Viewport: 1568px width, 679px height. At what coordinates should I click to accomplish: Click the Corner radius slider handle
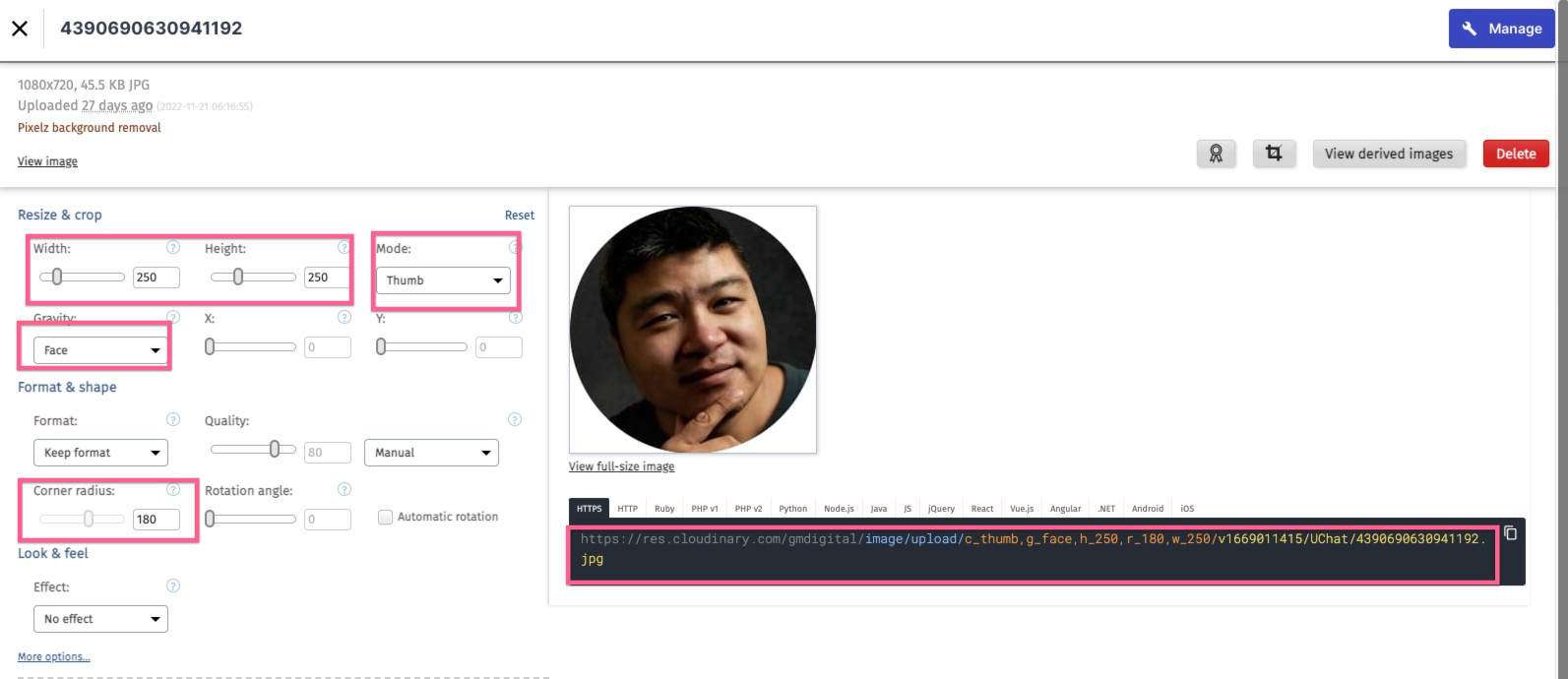coord(89,519)
